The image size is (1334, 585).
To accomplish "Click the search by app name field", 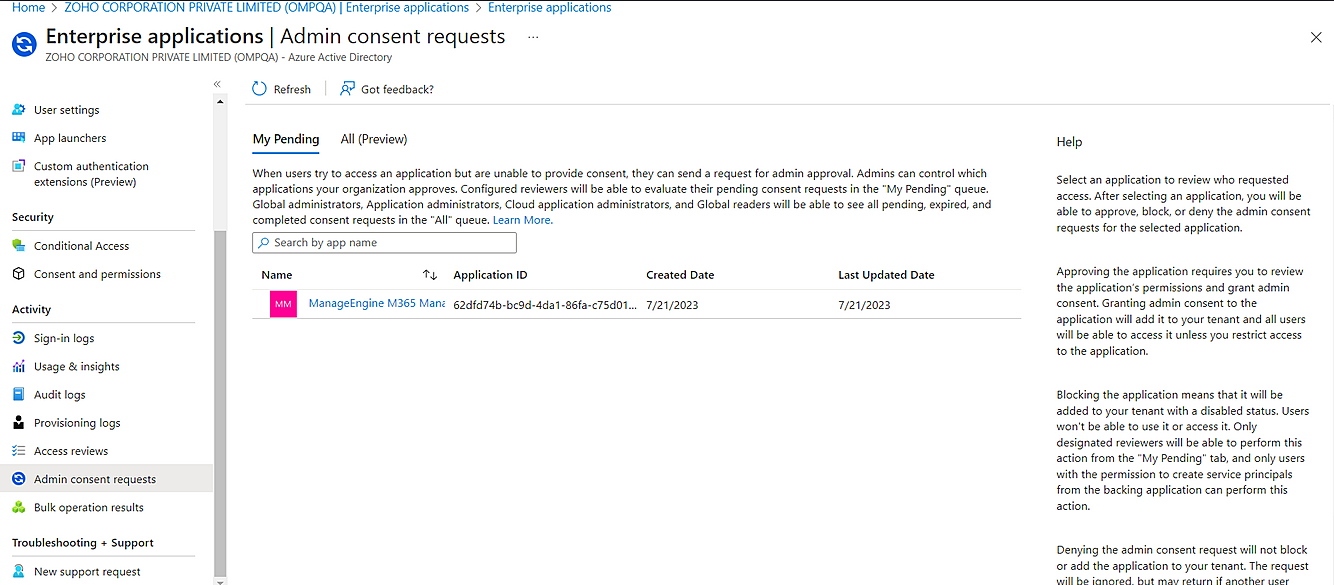I will point(384,242).
